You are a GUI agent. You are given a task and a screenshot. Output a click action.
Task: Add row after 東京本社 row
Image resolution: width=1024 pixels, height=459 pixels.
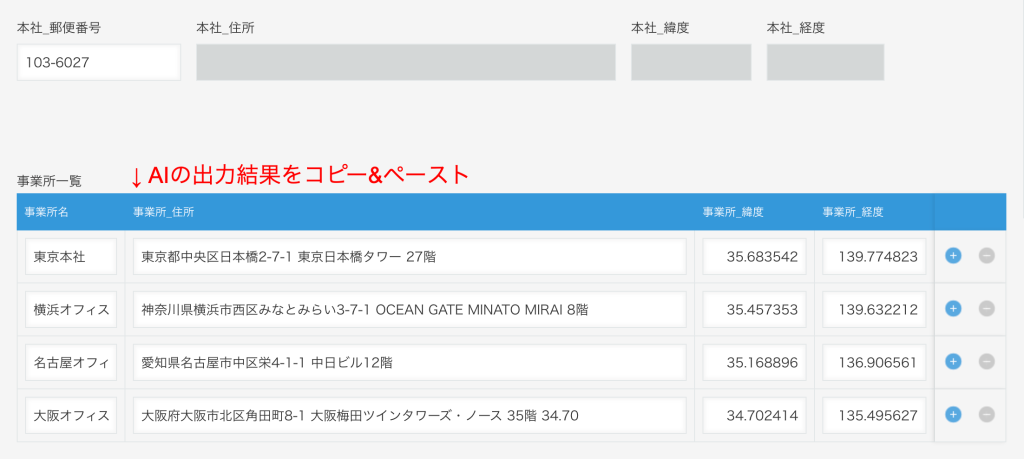click(x=953, y=256)
